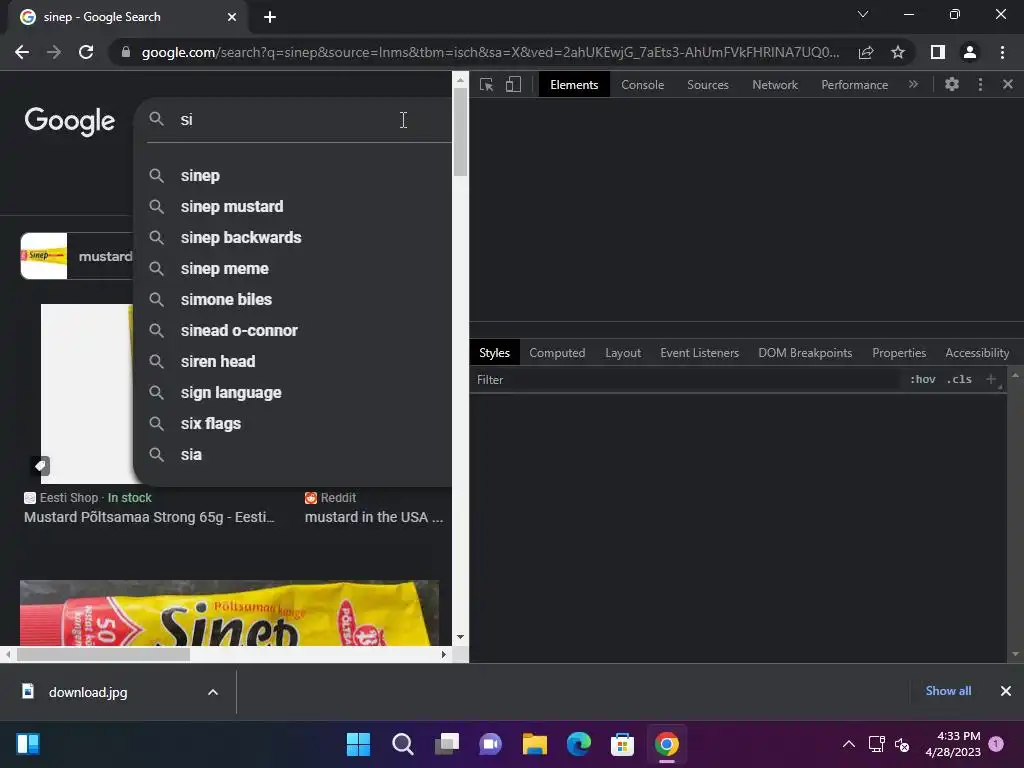Select the 'six flags' suggestion
Screen dimensions: 1024x768
[293, 424]
